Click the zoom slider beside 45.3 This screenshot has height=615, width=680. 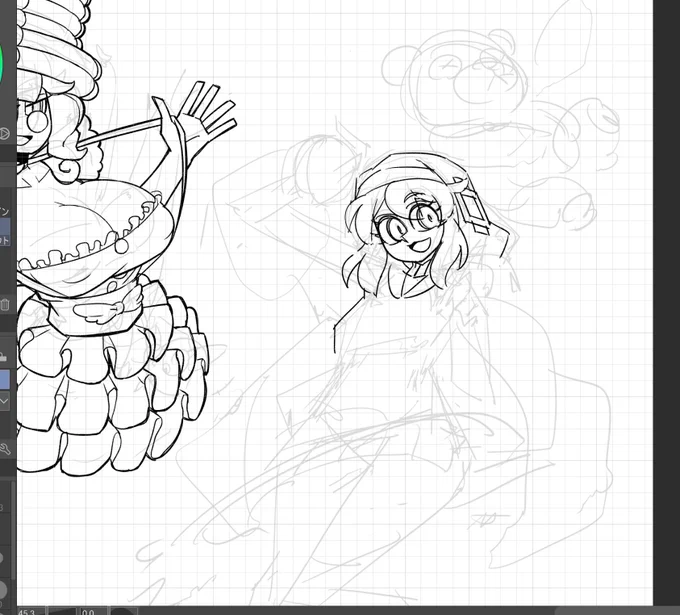click(x=62, y=612)
